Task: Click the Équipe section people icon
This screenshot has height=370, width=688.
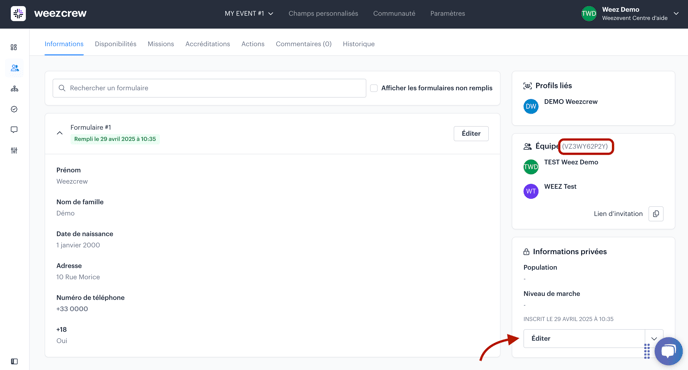Action: [x=527, y=147]
